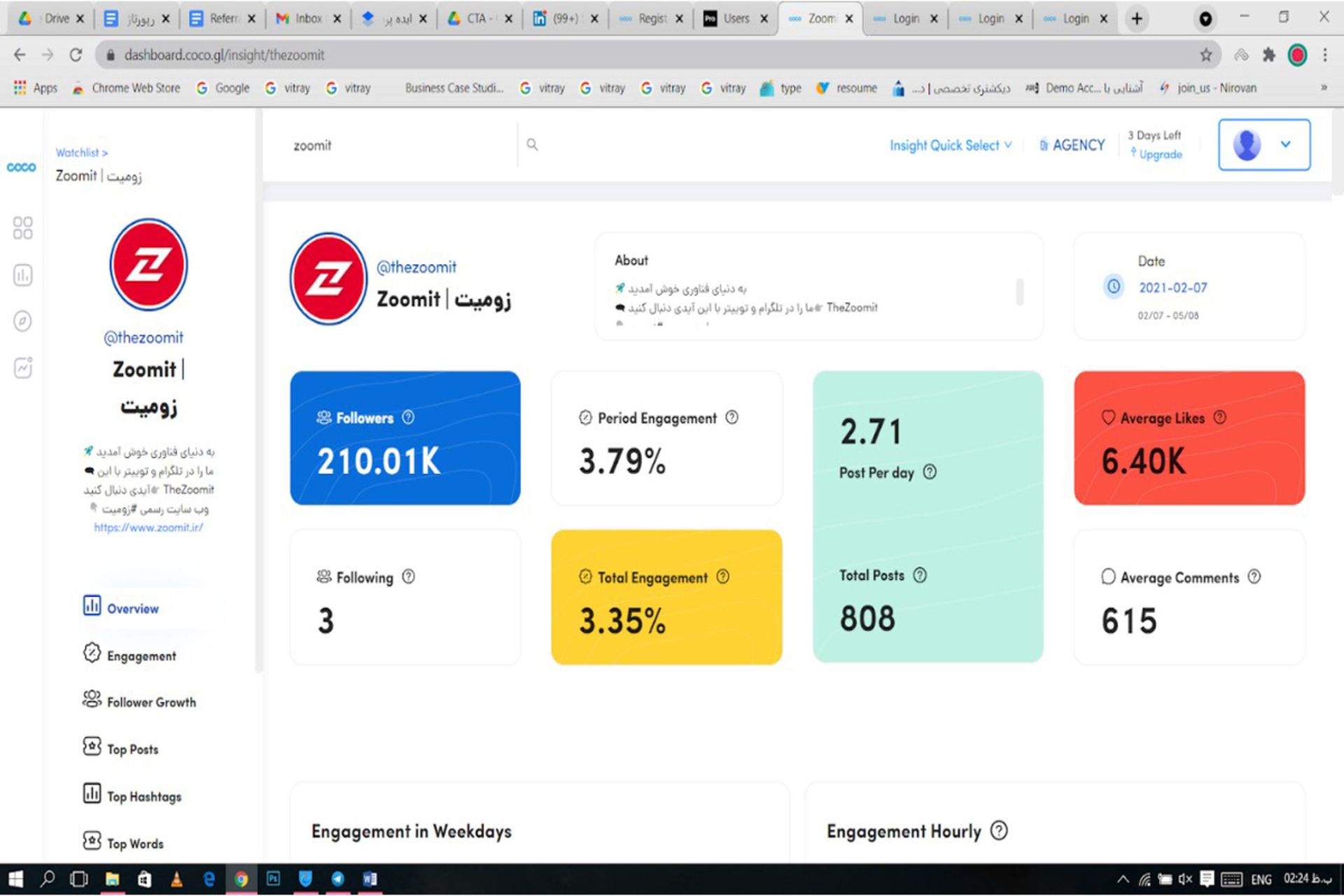Click the Engagement Hourly help icon
1344x896 pixels.
[999, 831]
